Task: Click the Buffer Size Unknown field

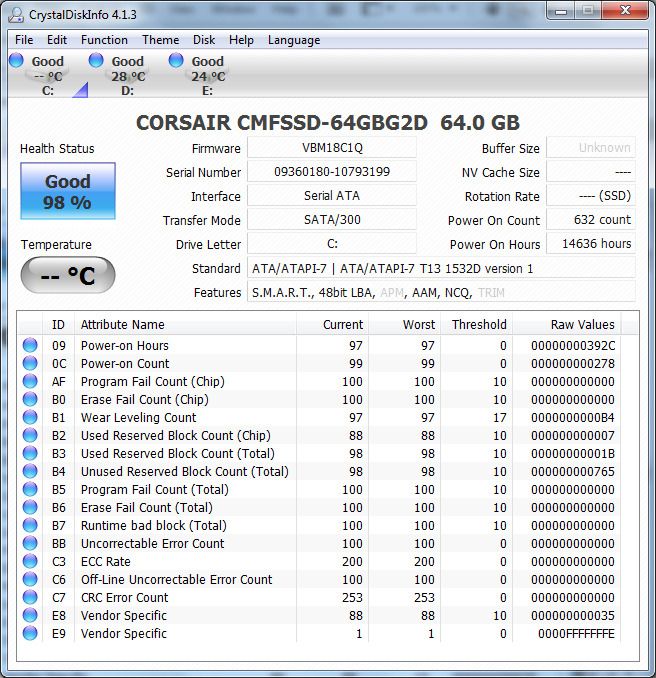Action: (591, 148)
